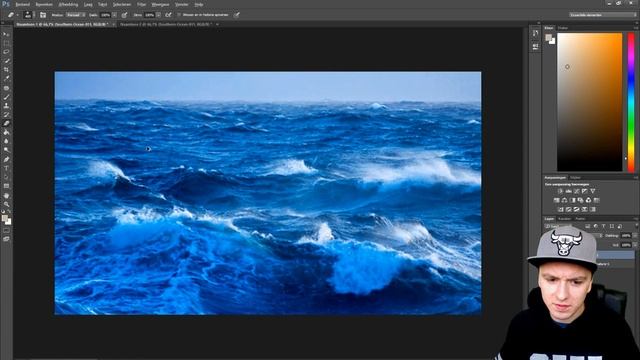Image resolution: width=640 pixels, height=360 pixels.
Task: Open the Stroom slider arrow in options bar
Action: click(158, 15)
